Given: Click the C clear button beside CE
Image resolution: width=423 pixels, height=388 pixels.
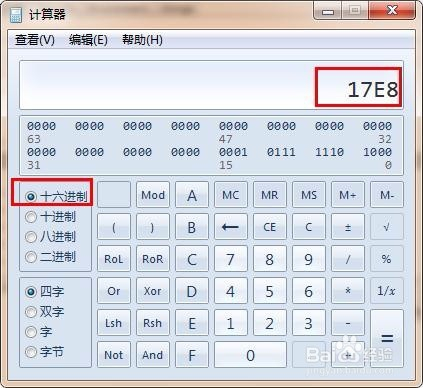Looking at the screenshot, I should 309,227.
